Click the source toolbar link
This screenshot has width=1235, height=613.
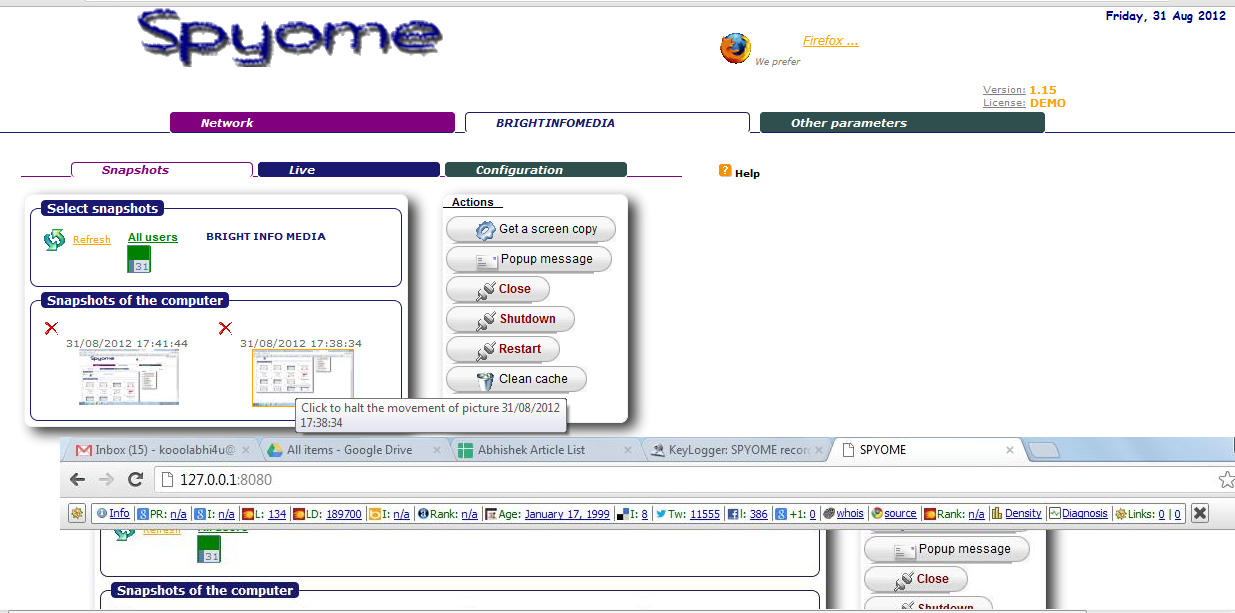893,513
